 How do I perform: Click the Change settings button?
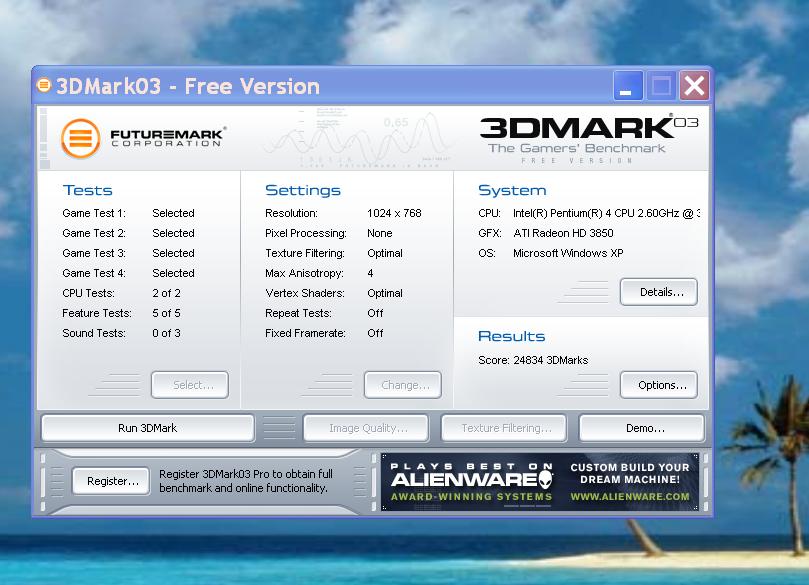point(402,385)
